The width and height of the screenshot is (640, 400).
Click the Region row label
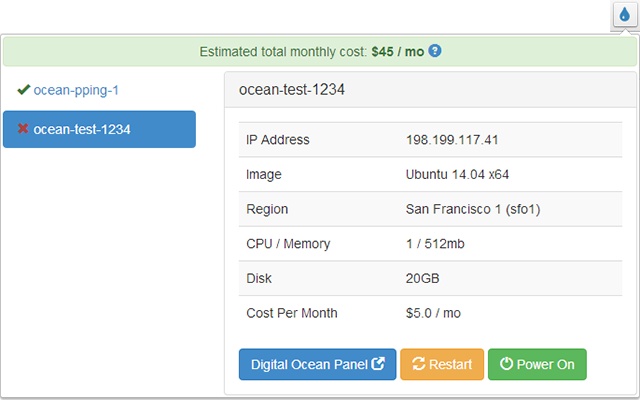pos(267,209)
